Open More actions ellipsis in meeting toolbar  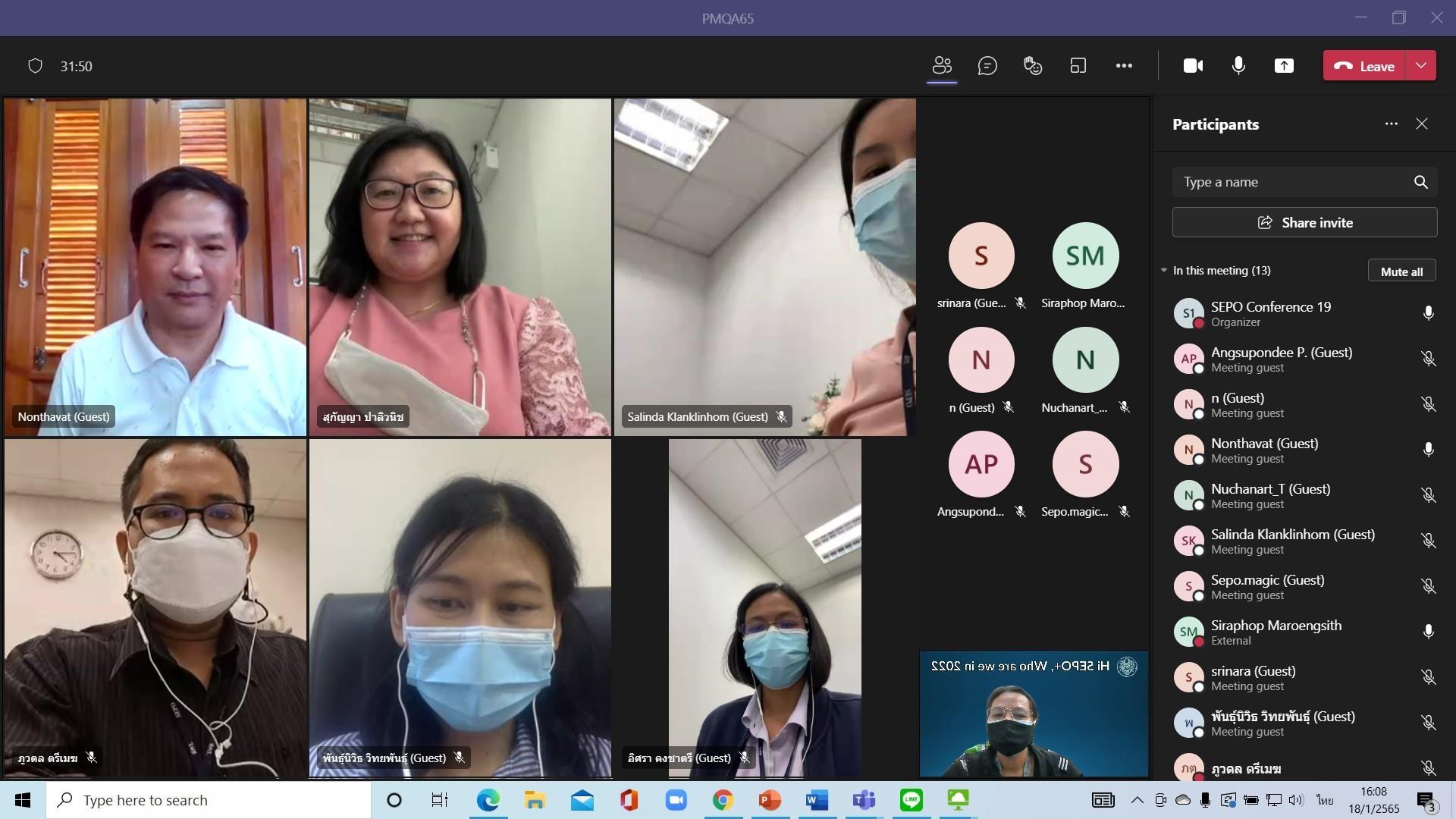coord(1124,66)
